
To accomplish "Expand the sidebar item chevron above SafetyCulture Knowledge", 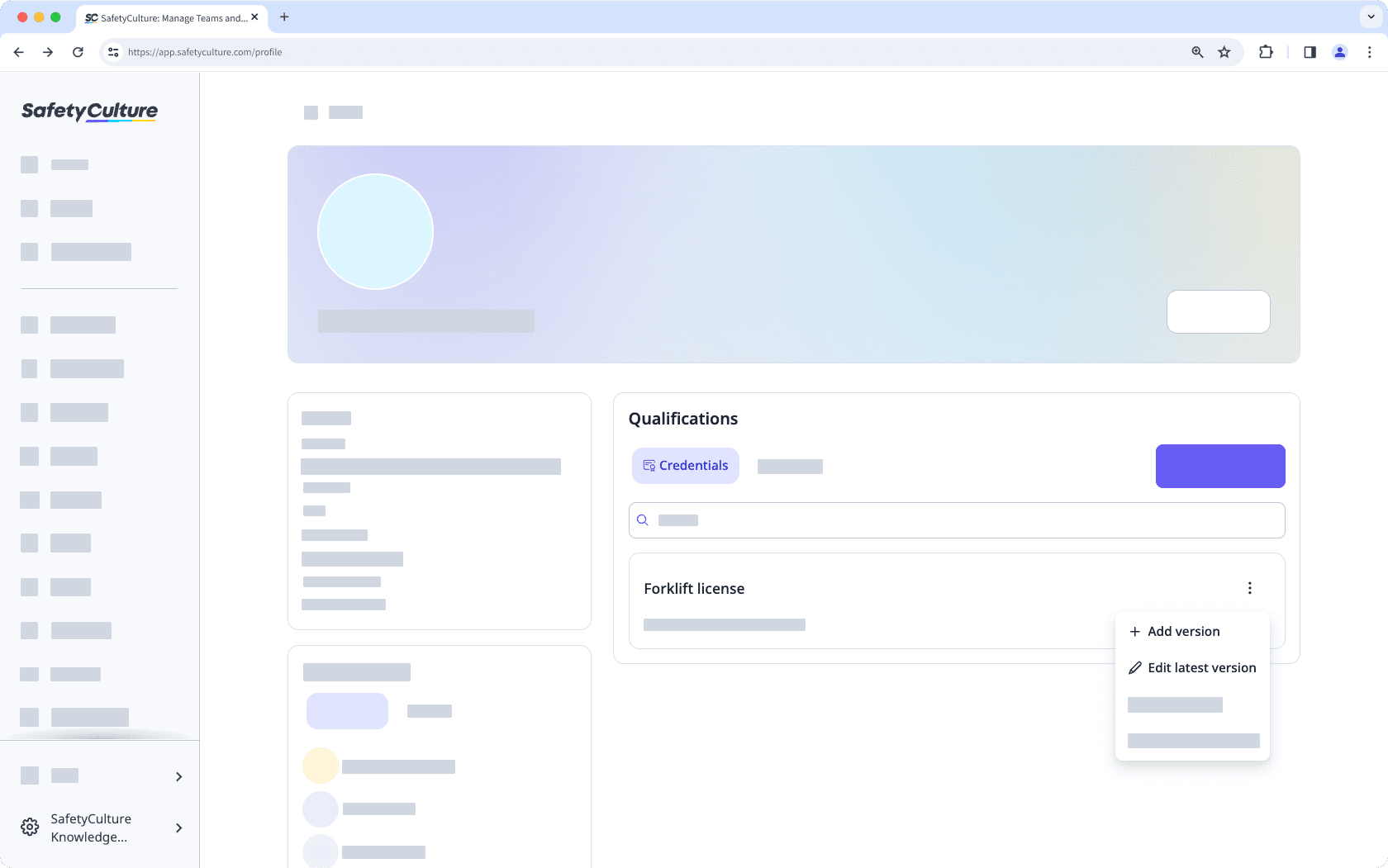I will point(178,776).
